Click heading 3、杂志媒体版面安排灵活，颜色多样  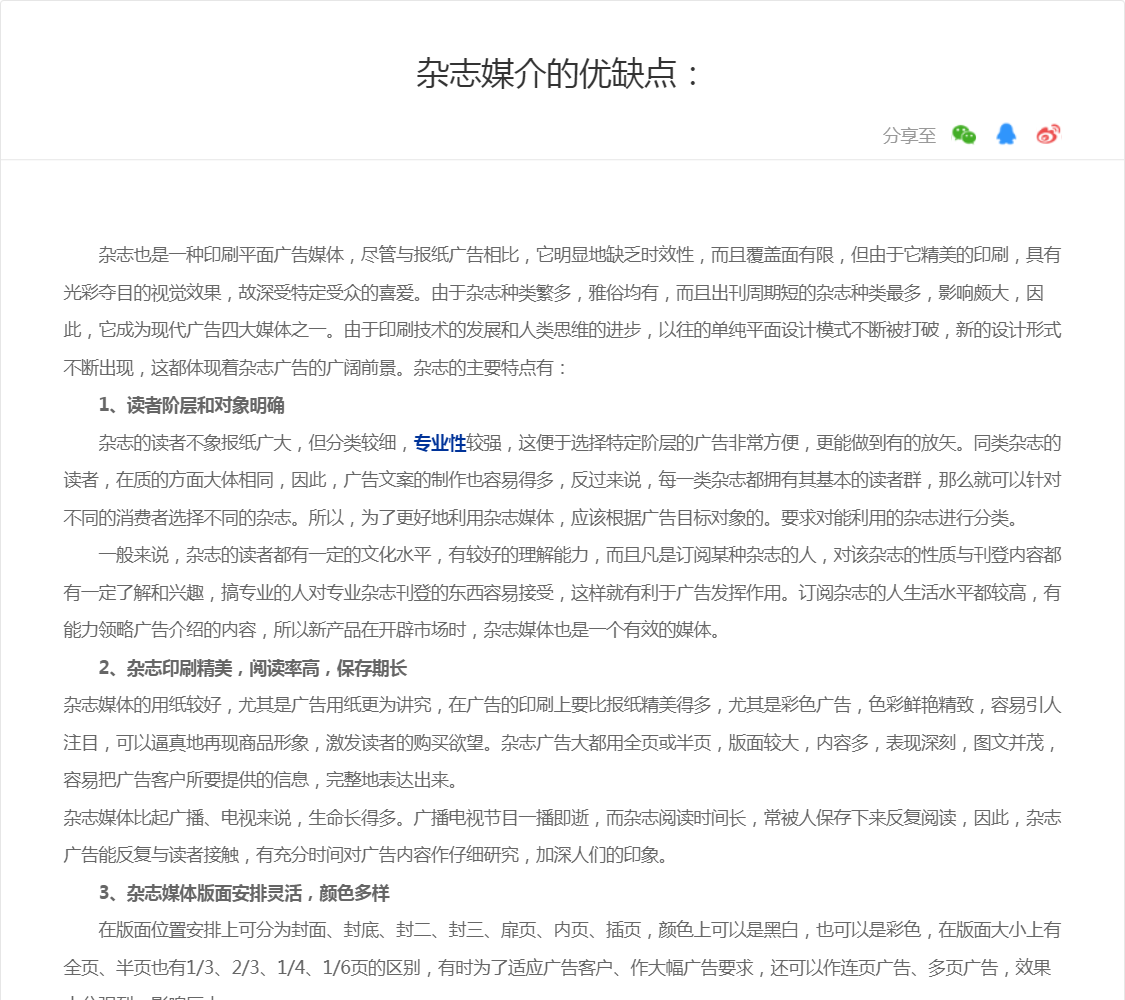[x=244, y=894]
